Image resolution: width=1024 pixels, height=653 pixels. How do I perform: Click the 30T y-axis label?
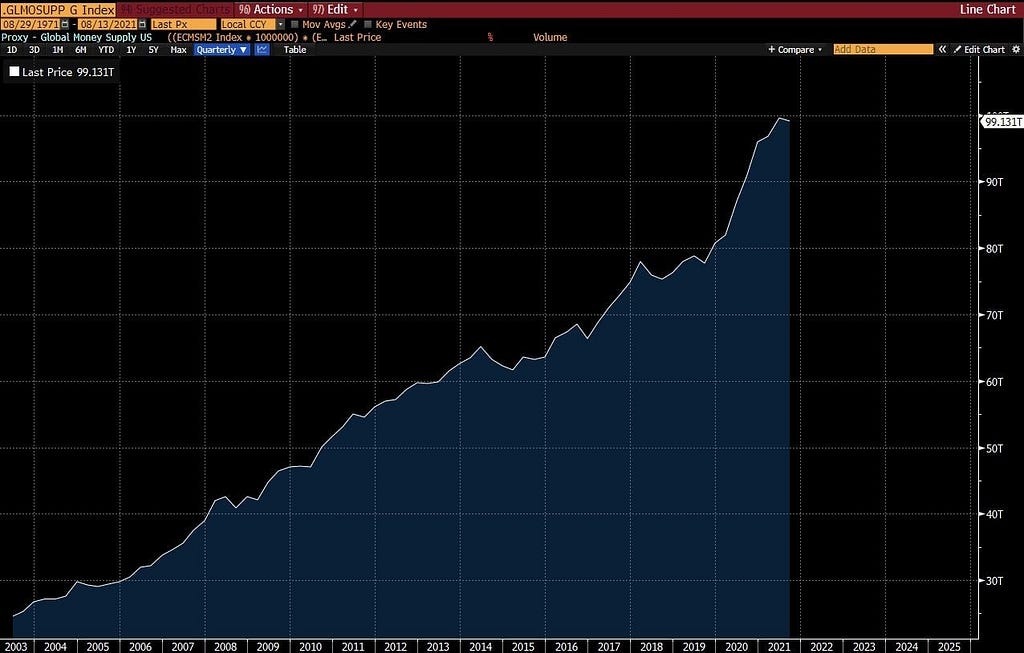pos(995,581)
